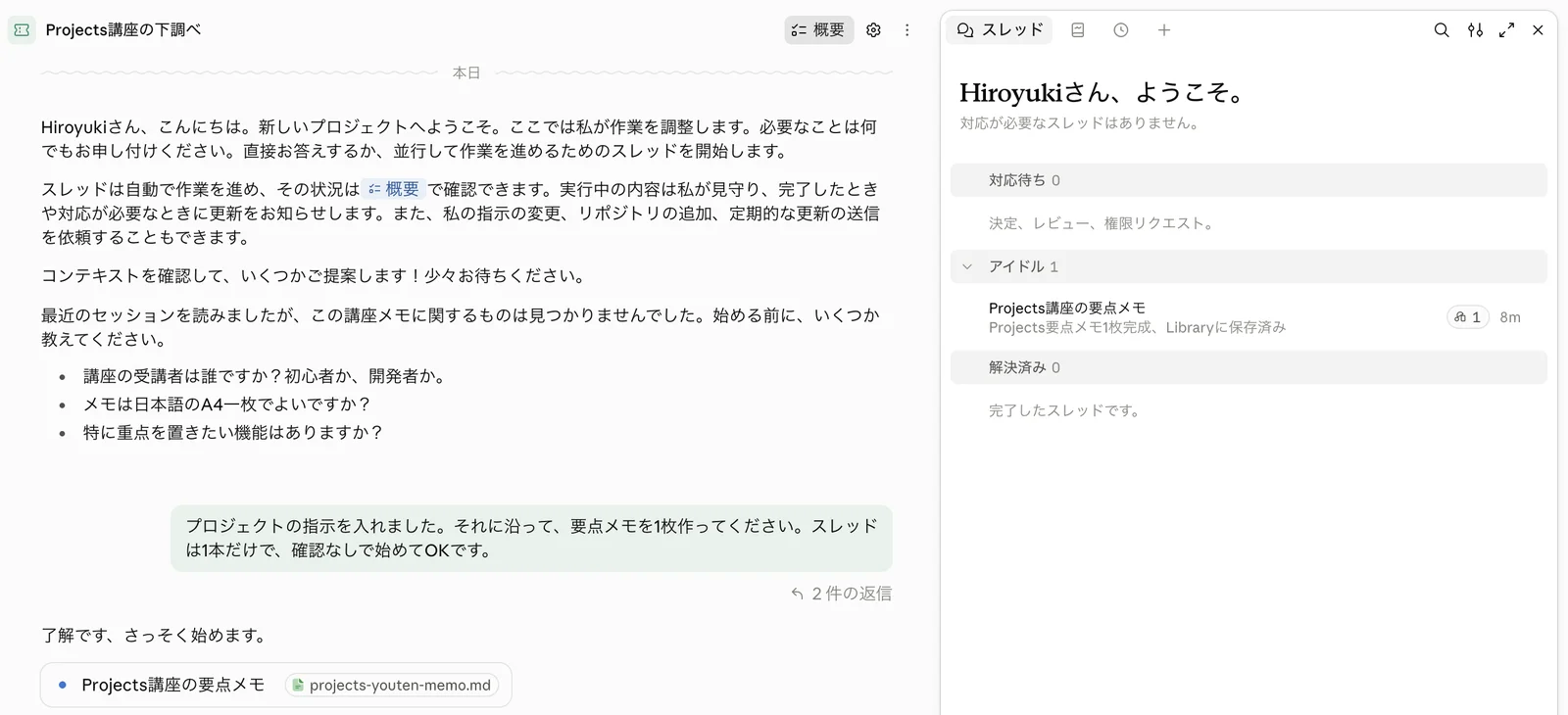Click the 対応待ち 0 section header
The image size is (1568, 715).
coord(1249,180)
